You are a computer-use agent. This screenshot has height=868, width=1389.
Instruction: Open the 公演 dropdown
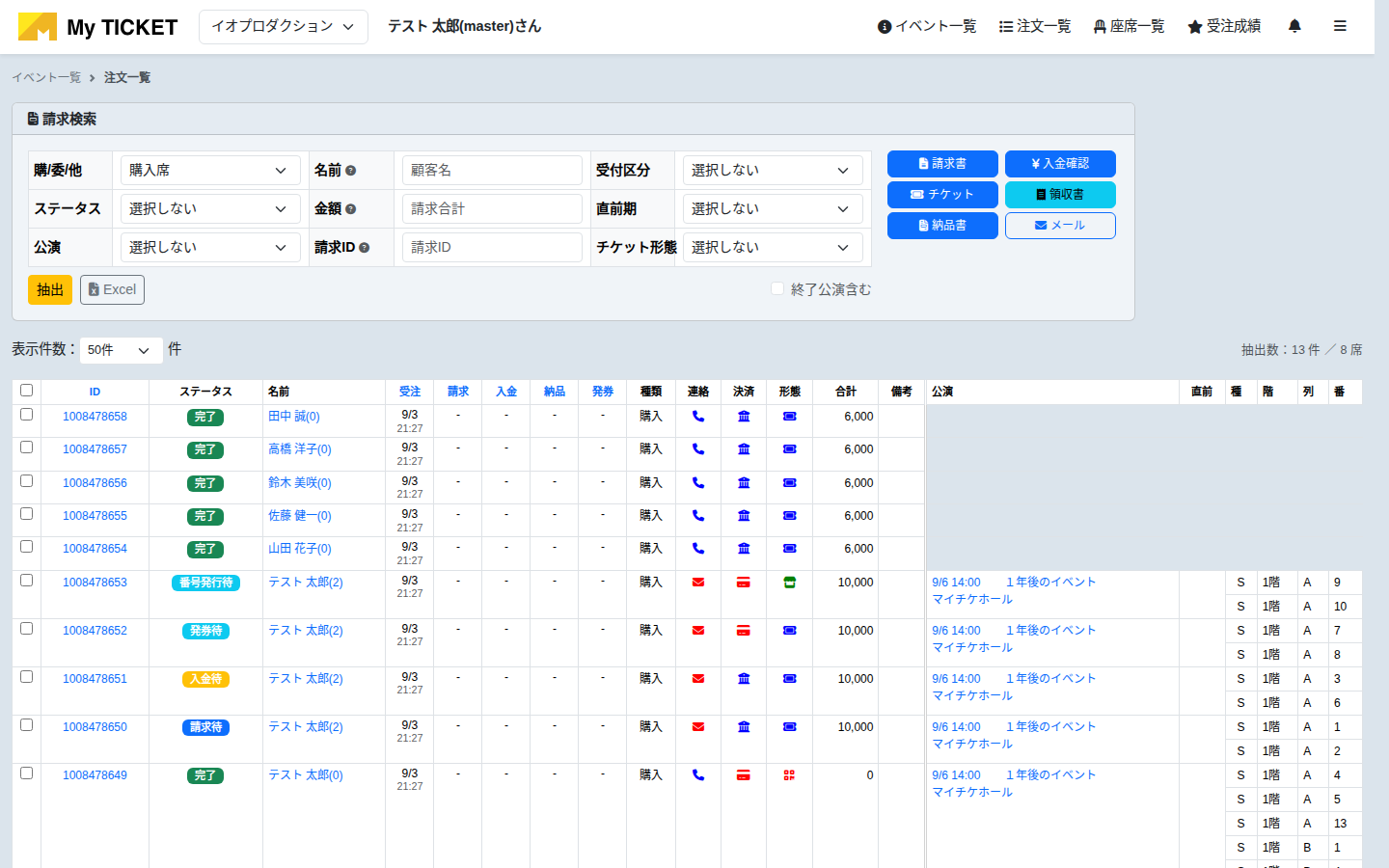(209, 247)
